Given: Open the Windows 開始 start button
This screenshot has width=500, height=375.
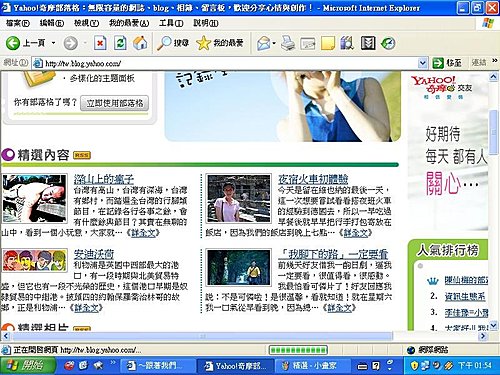Looking at the screenshot, I should click(28, 366).
